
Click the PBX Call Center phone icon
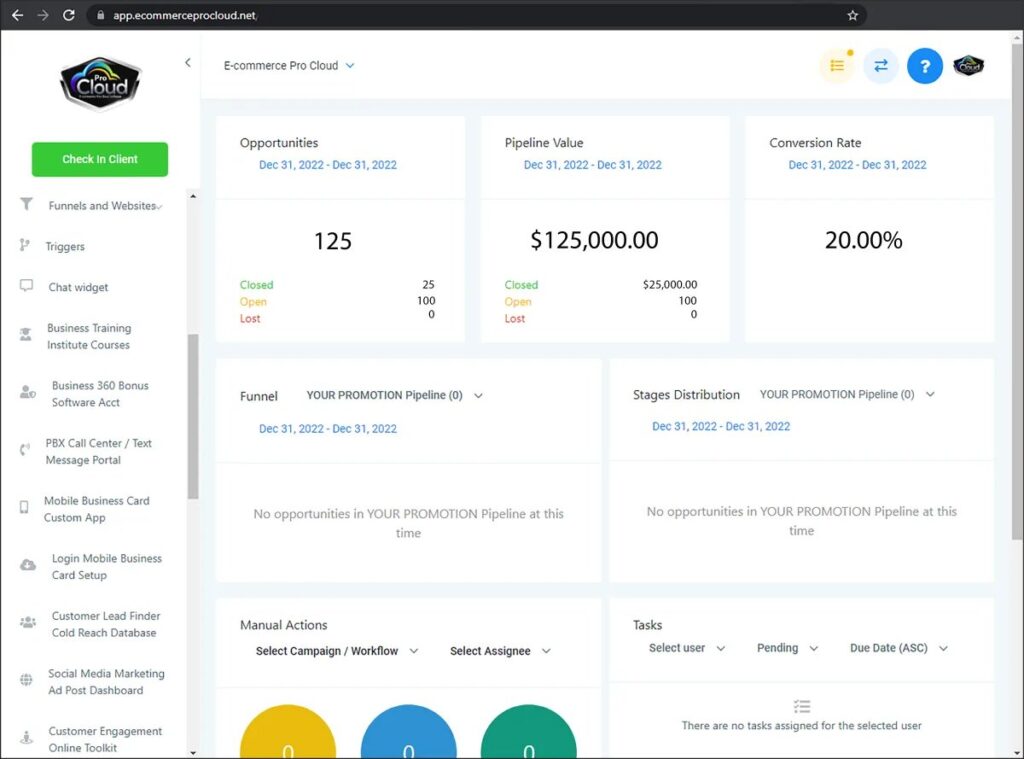click(x=25, y=450)
